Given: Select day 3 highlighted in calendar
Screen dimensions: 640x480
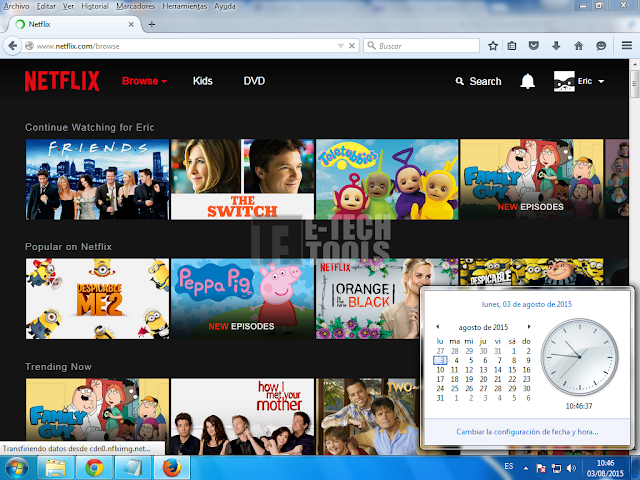Looking at the screenshot, I should tap(440, 360).
